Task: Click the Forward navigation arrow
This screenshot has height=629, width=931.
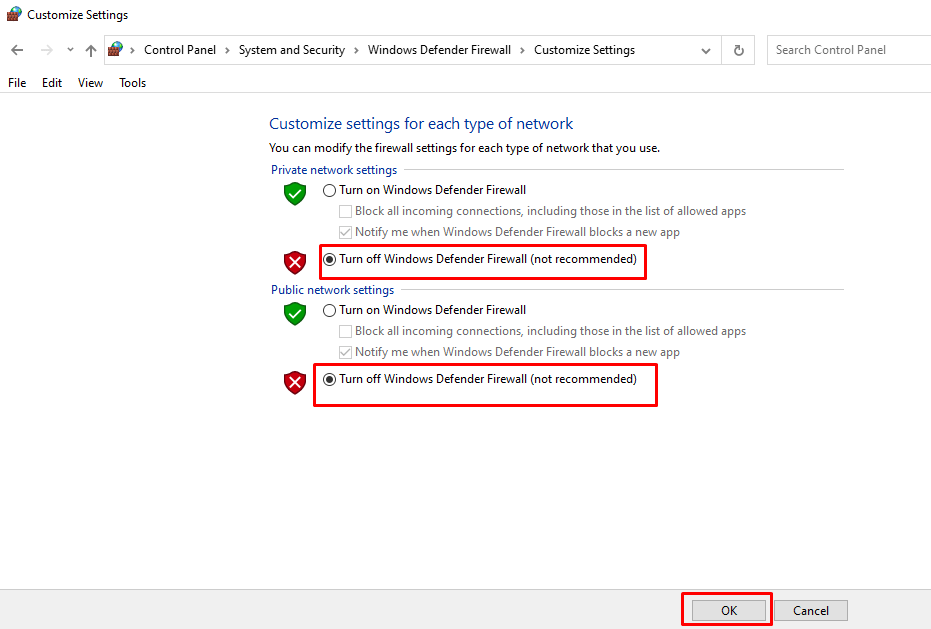Action: click(46, 50)
